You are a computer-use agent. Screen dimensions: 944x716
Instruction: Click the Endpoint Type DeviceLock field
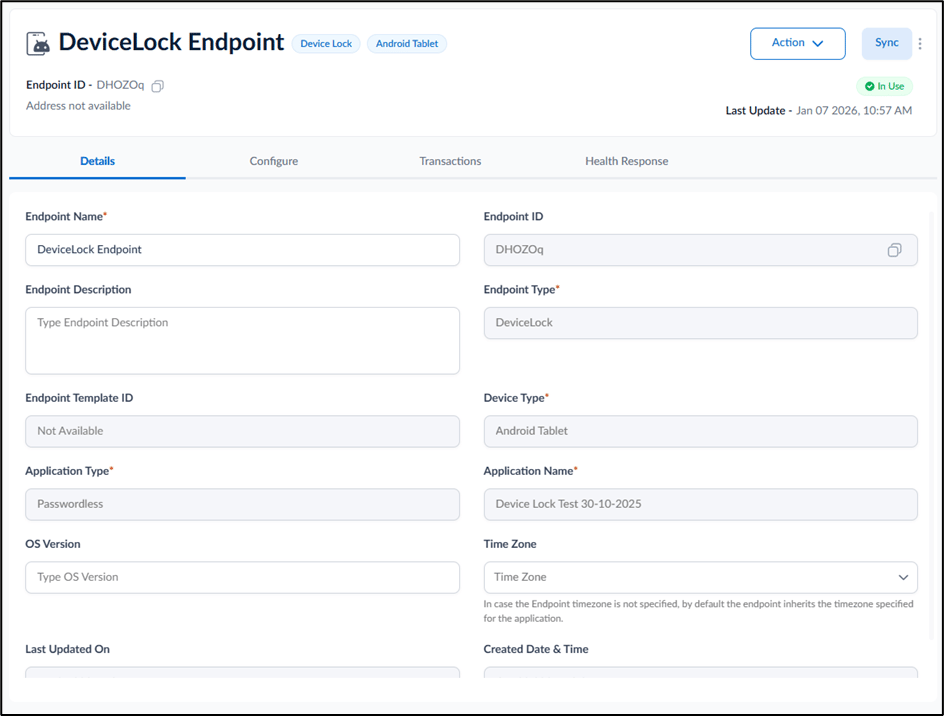tap(700, 323)
